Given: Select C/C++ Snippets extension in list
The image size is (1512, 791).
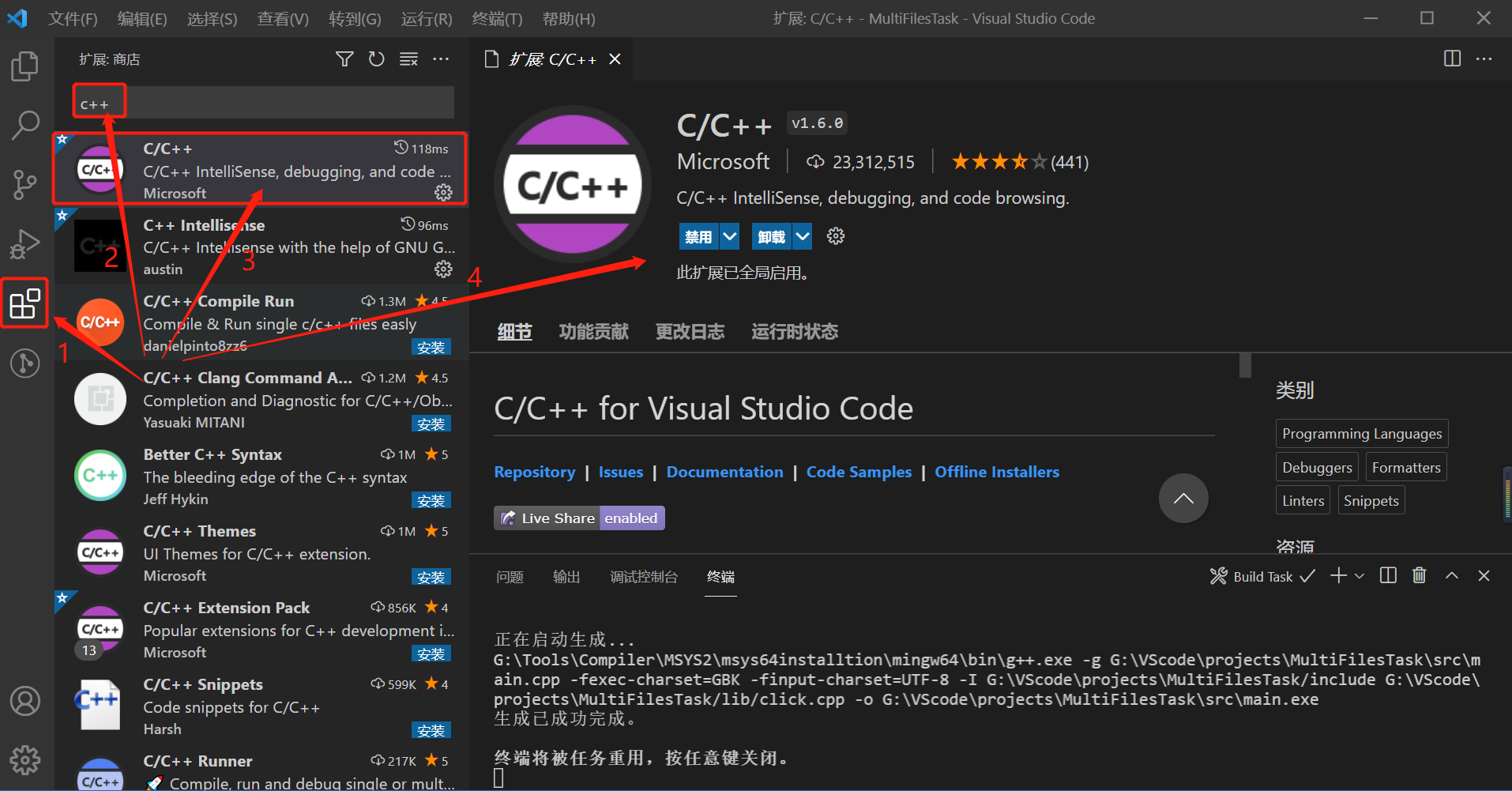Looking at the screenshot, I should coord(262,707).
